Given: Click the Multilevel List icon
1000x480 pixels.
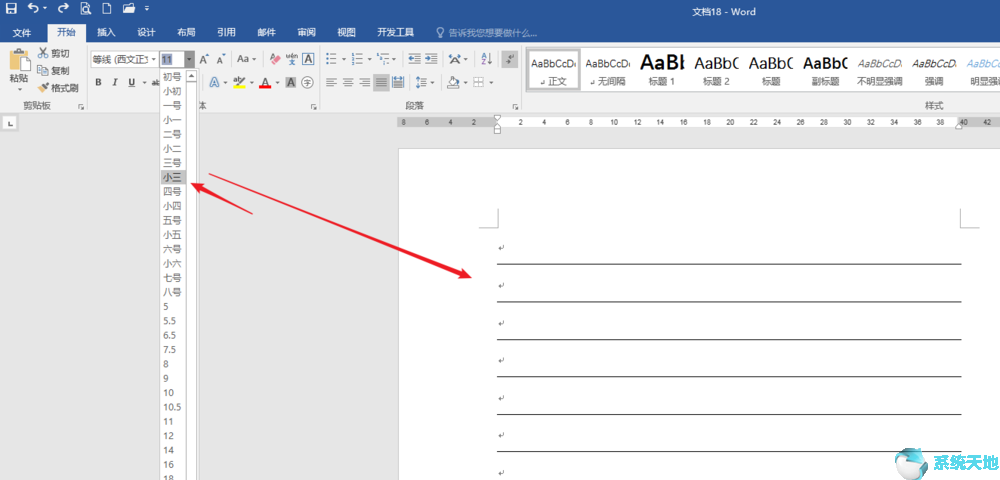Looking at the screenshot, I should [x=383, y=59].
